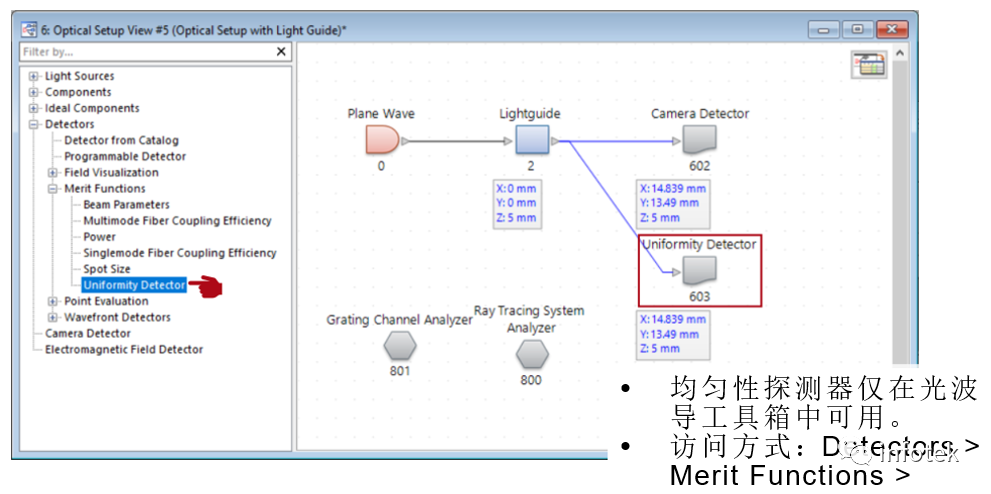This screenshot has height=494, width=991.
Task: Click Camera Detector position coordinates box
Action: (x=672, y=203)
